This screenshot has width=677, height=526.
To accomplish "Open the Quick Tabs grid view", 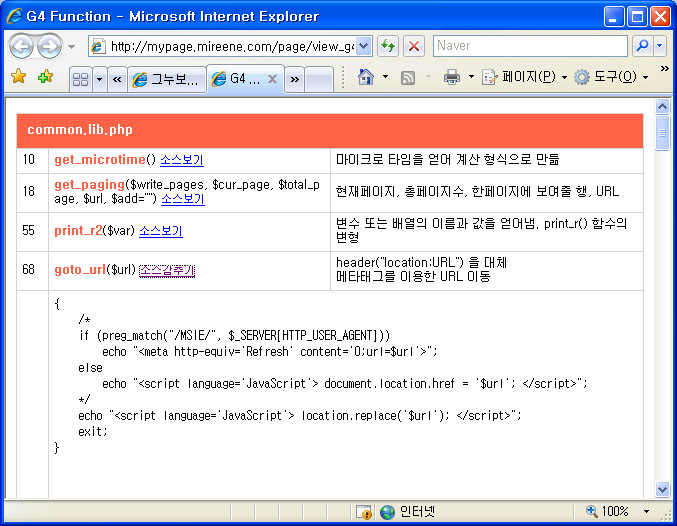I will point(80,78).
